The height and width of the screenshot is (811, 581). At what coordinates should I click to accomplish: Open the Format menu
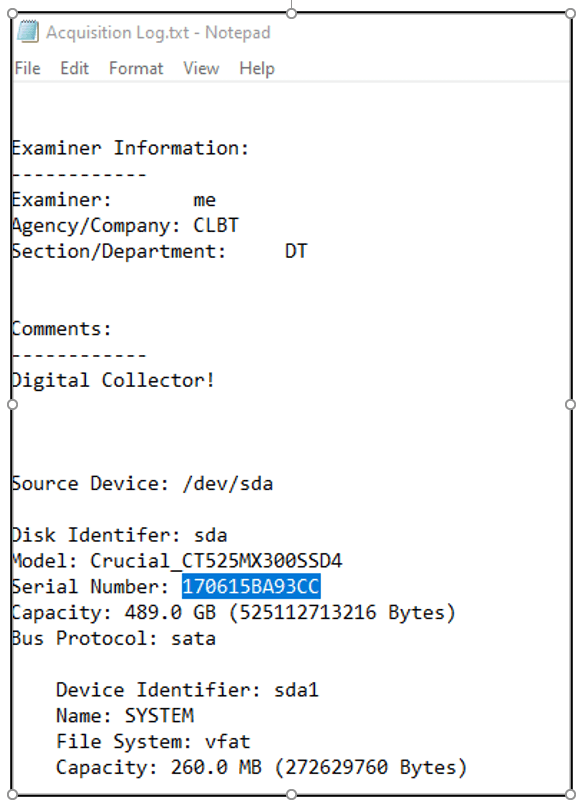[136, 68]
